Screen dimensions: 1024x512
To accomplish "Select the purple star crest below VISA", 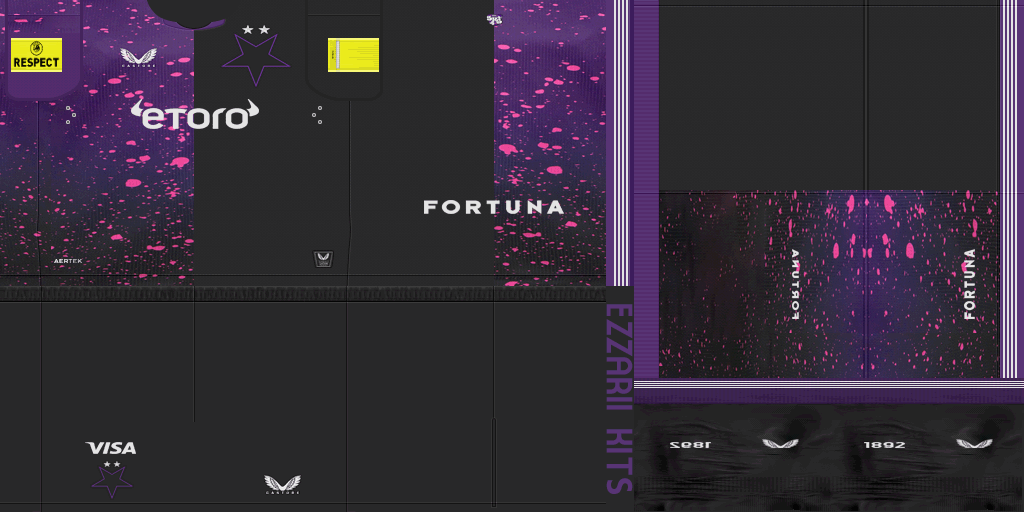I will click(111, 480).
